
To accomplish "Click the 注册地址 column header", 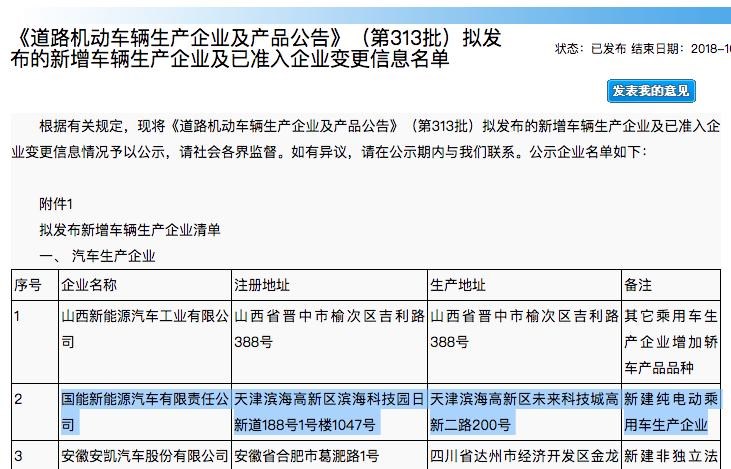I will [262, 285].
